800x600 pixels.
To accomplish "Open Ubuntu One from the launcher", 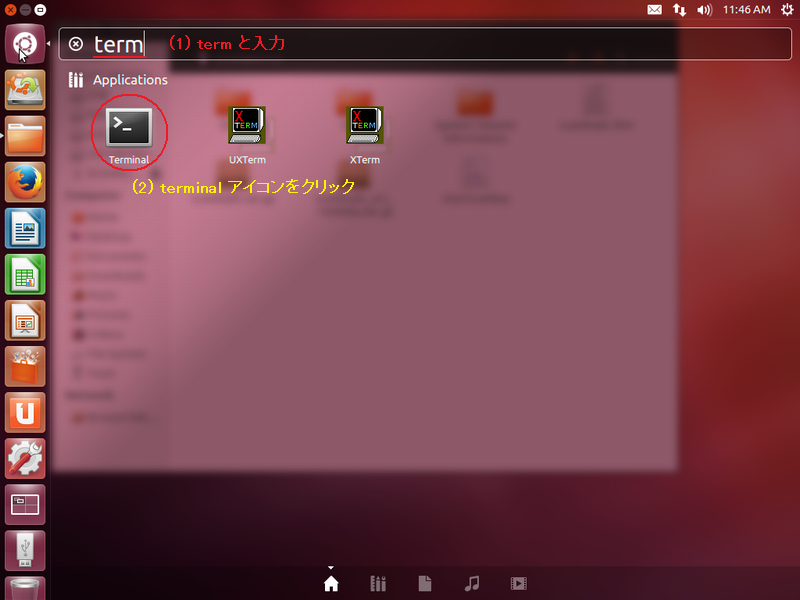I will [x=24, y=412].
